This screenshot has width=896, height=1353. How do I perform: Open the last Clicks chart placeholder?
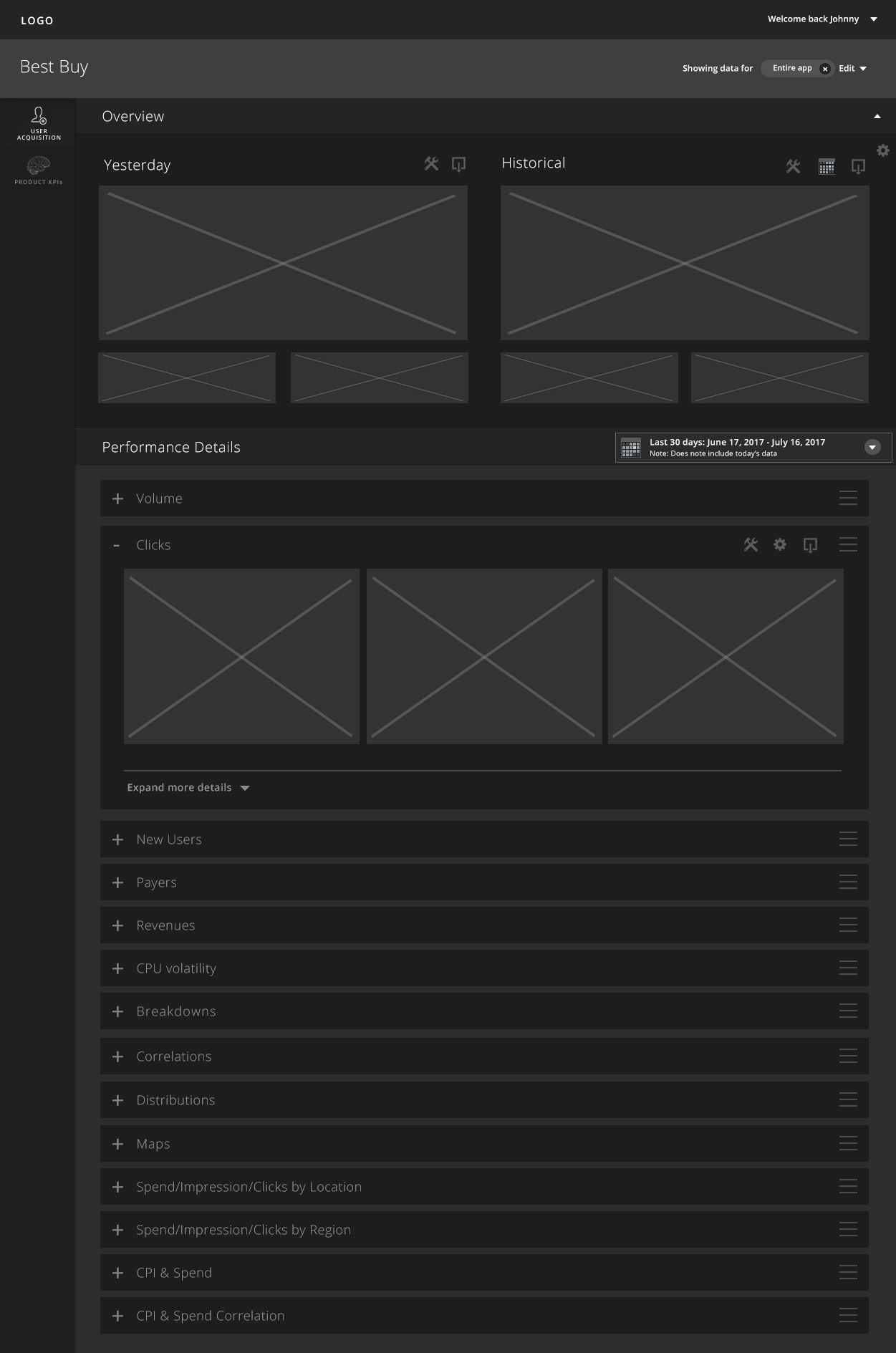[x=726, y=656]
